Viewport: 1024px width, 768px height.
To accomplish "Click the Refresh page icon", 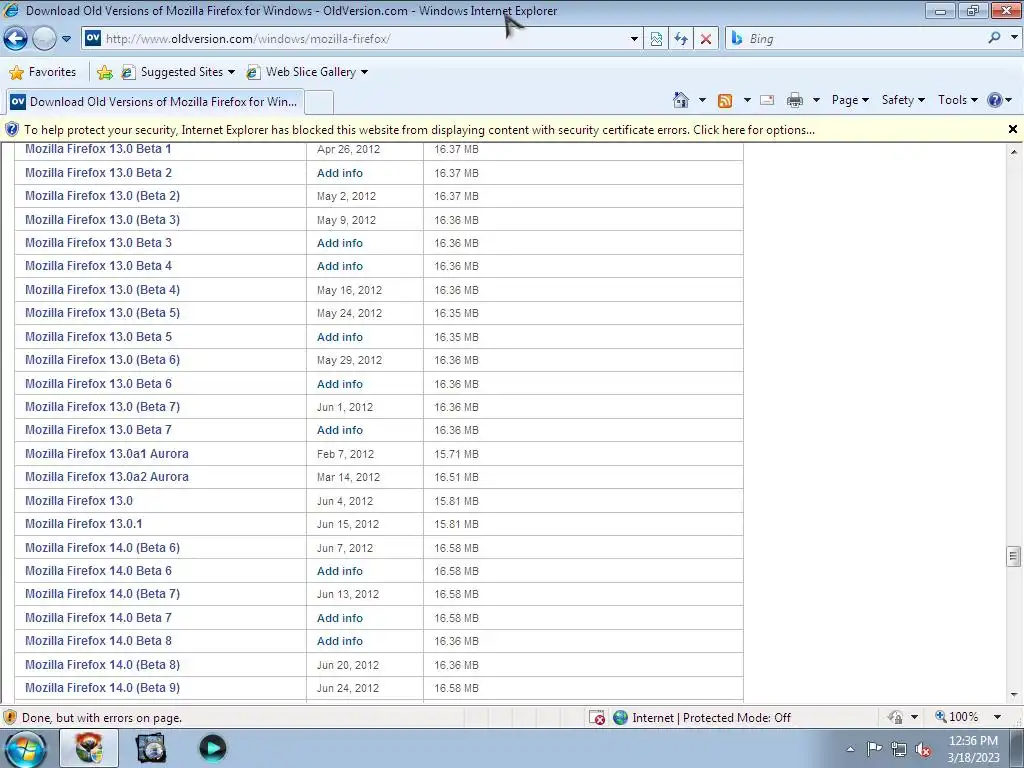I will [681, 39].
